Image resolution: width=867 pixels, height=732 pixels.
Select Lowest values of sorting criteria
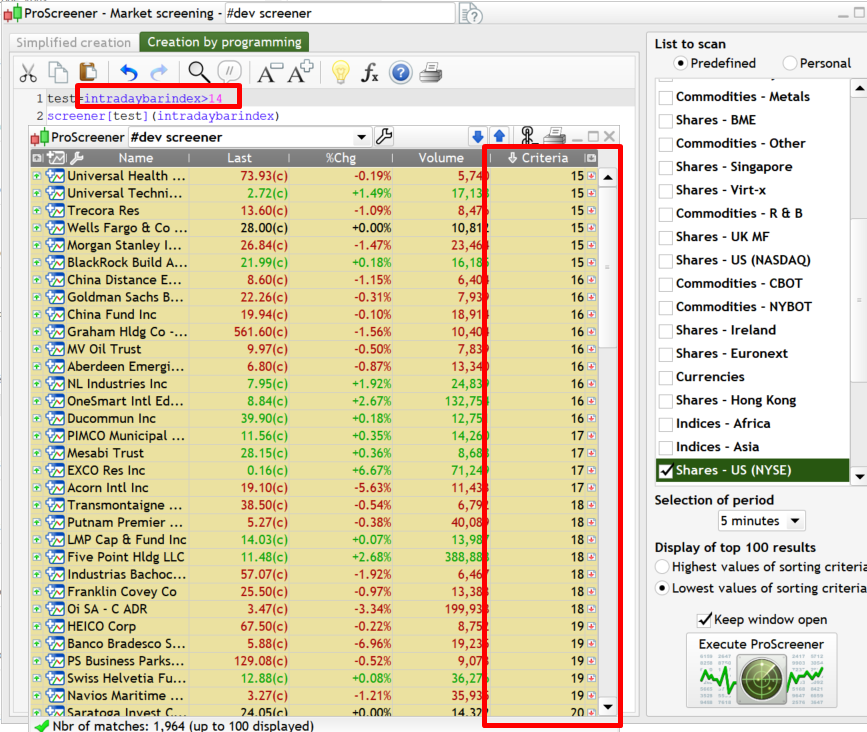tap(662, 588)
